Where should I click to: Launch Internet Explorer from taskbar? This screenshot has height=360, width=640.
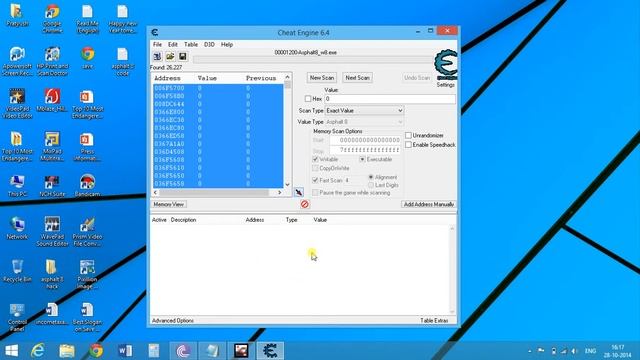[38, 351]
